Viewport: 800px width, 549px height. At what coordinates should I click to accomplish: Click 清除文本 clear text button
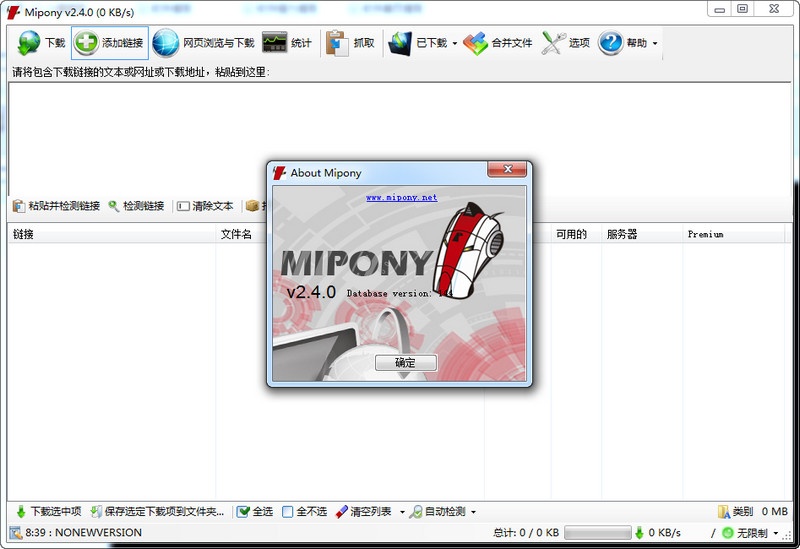tap(205, 206)
